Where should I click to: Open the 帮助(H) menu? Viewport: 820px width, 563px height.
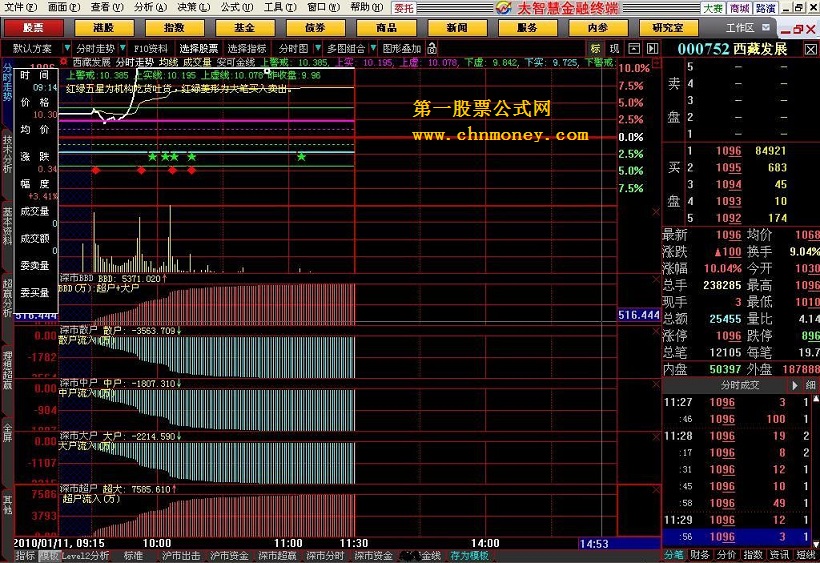(x=367, y=7)
